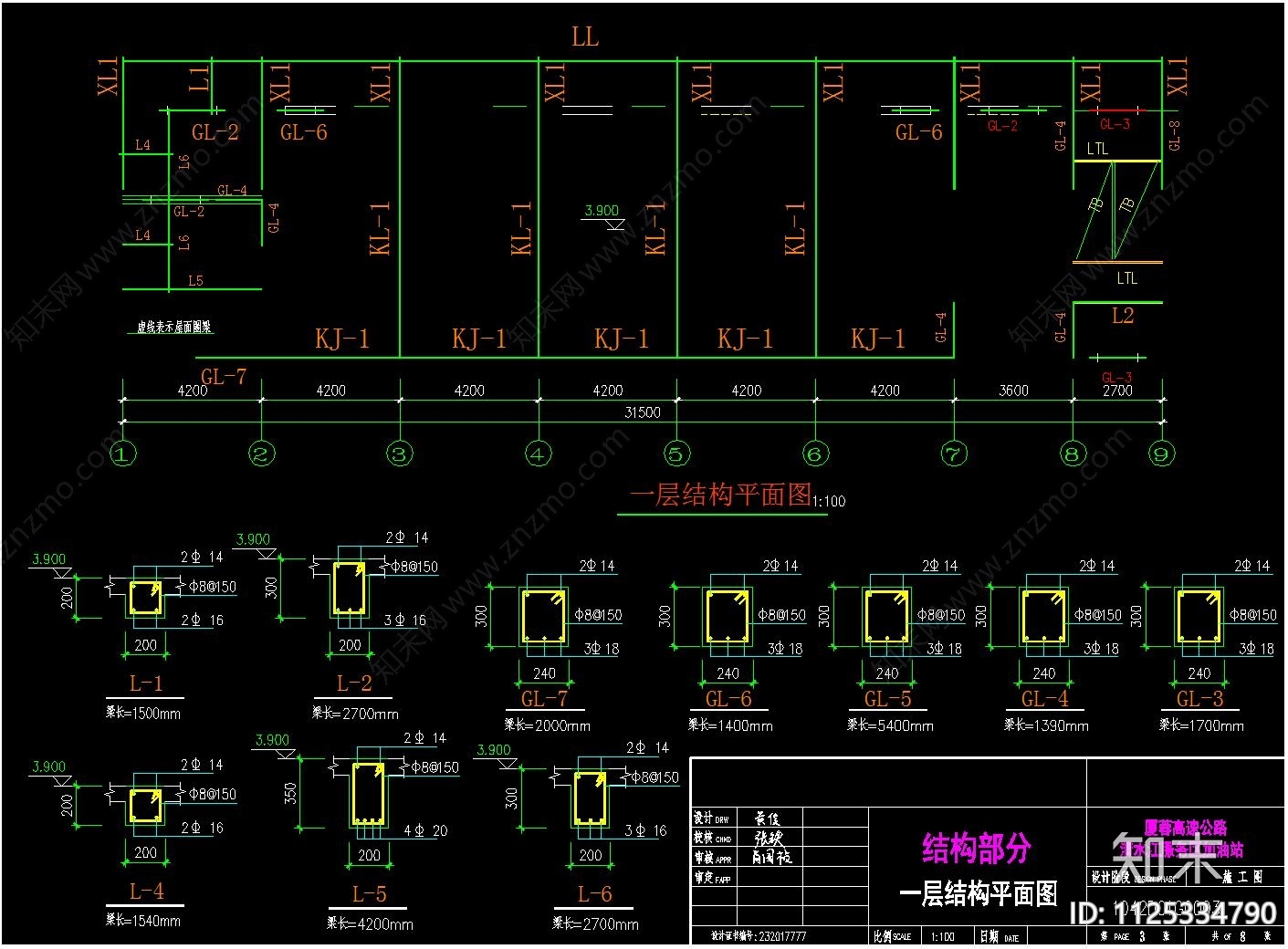Click the underlined GL-6 section title

coord(728,699)
